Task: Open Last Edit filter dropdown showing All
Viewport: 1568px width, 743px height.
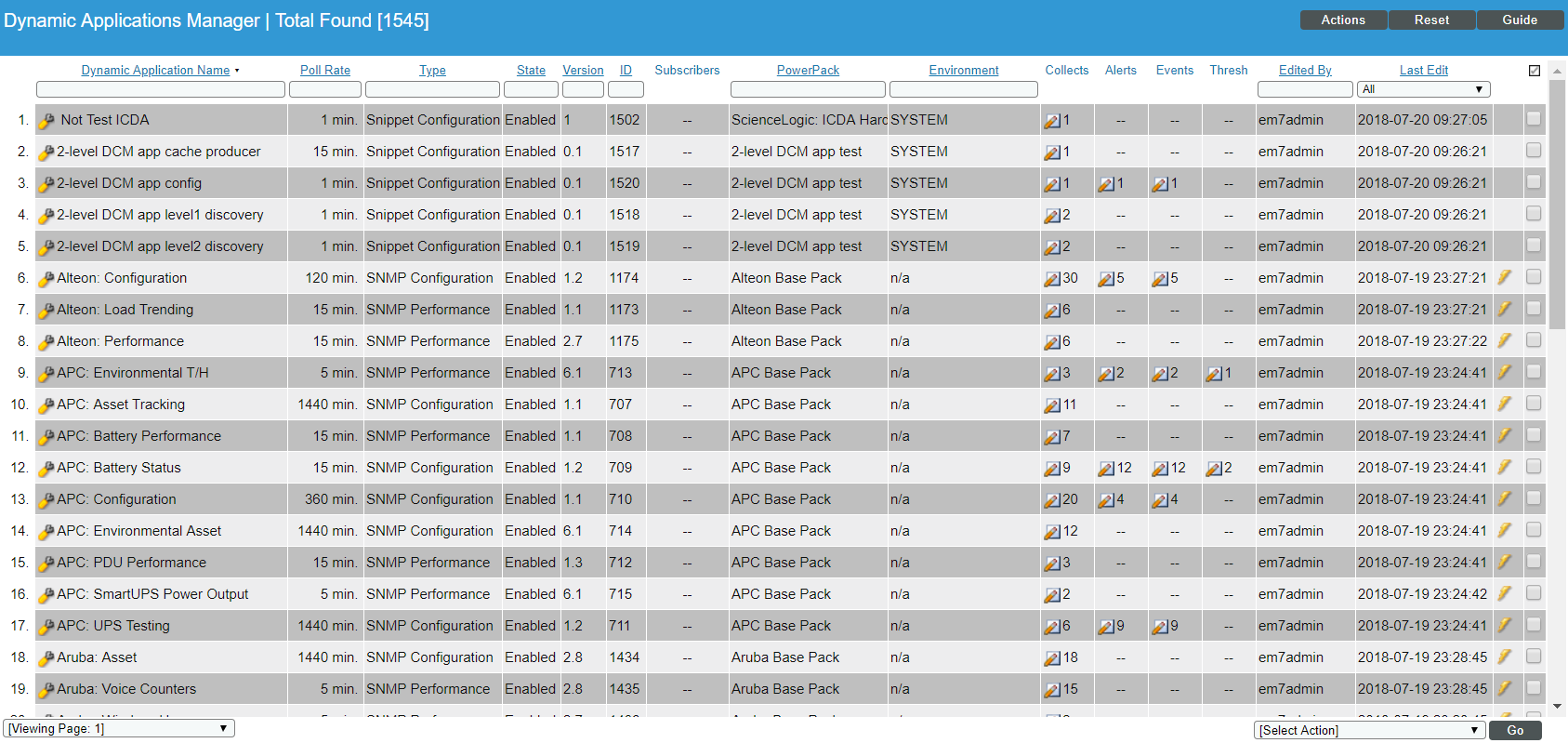Action: coord(1423,89)
